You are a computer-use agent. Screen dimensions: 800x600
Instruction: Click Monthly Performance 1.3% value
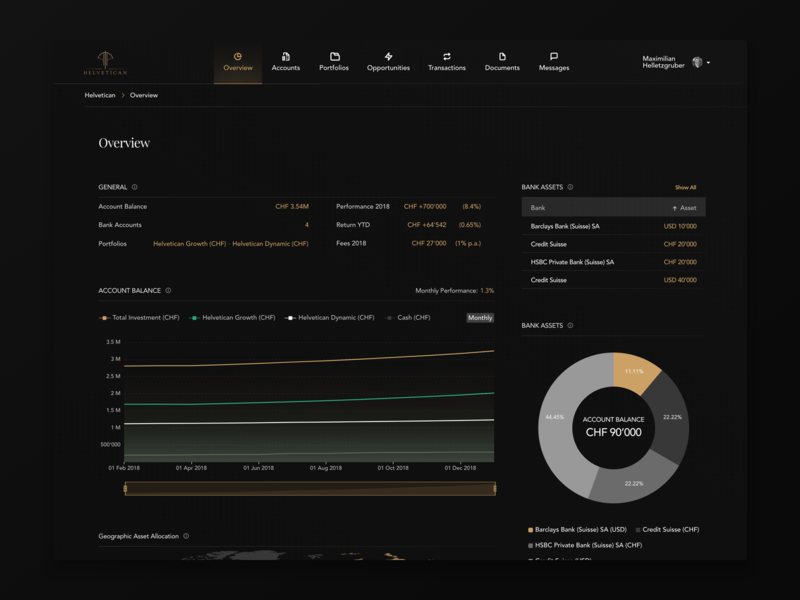click(487, 291)
